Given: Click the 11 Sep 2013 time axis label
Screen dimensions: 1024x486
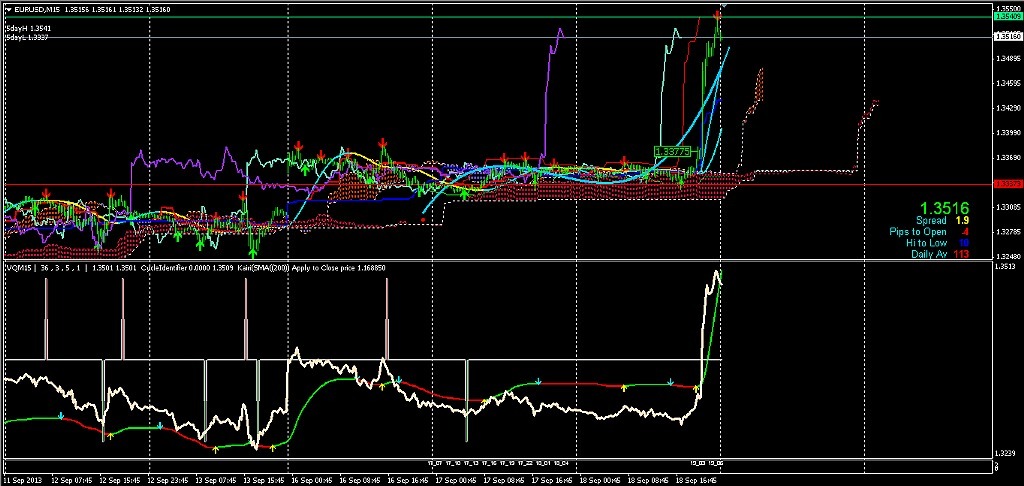Looking at the screenshot, I should click(21, 479).
